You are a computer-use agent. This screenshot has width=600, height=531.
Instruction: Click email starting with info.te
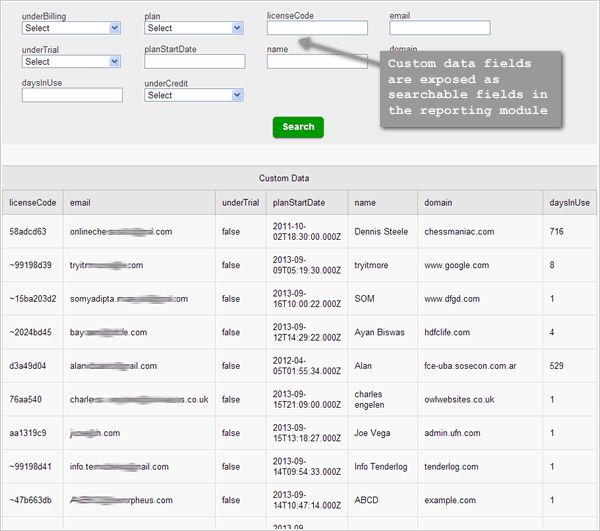(119, 467)
